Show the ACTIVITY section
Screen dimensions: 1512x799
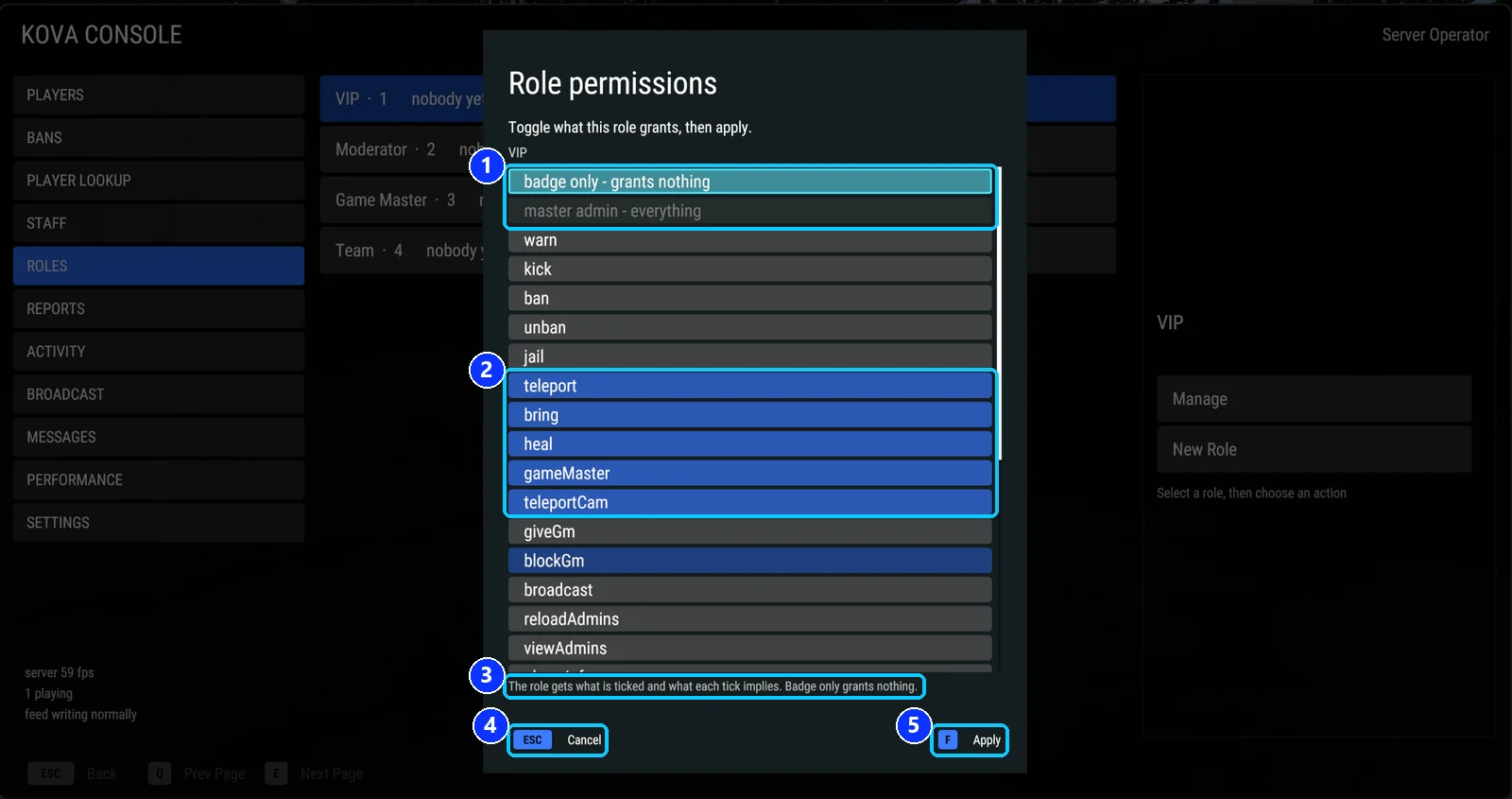pyautogui.click(x=159, y=352)
